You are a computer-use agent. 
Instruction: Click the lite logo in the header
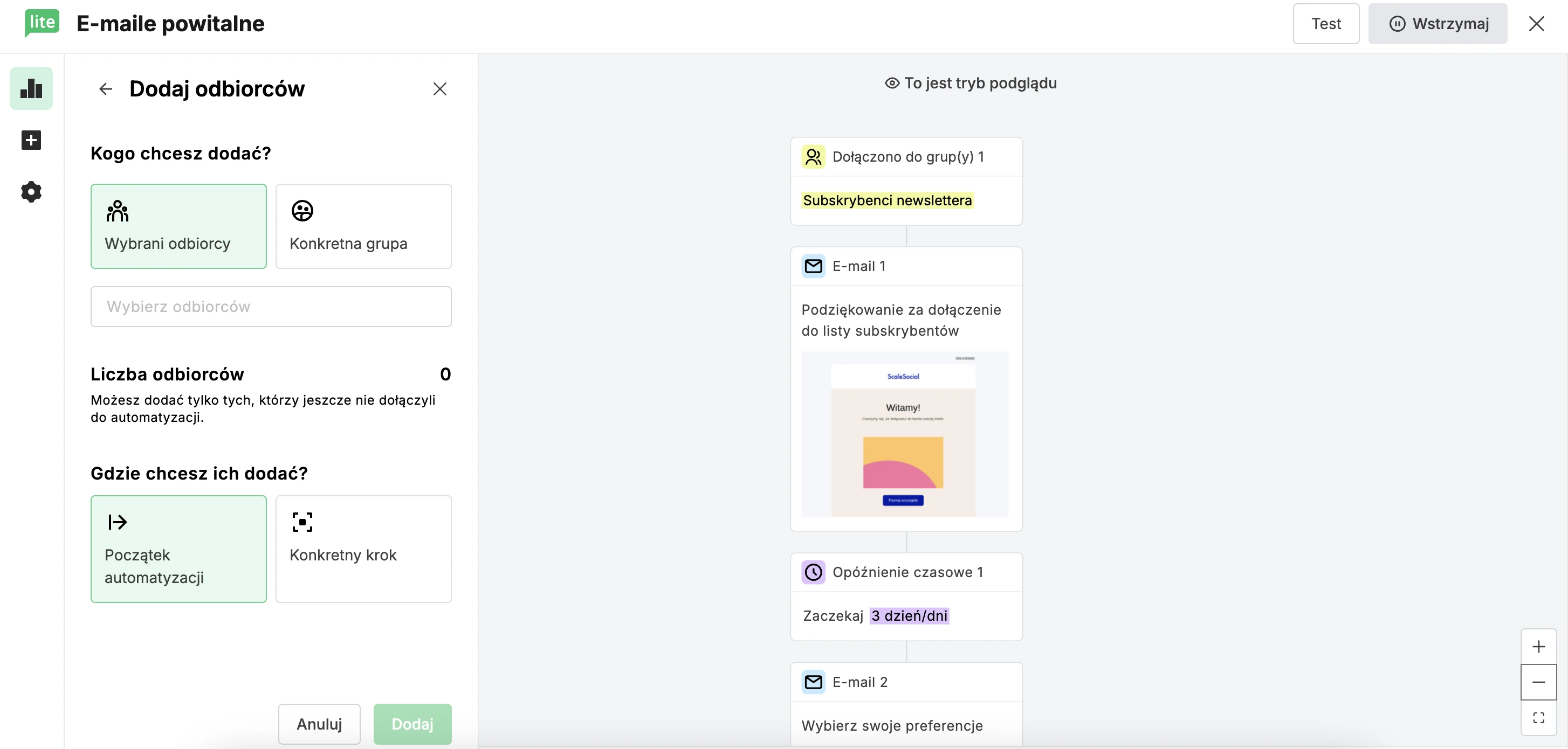[x=41, y=23]
